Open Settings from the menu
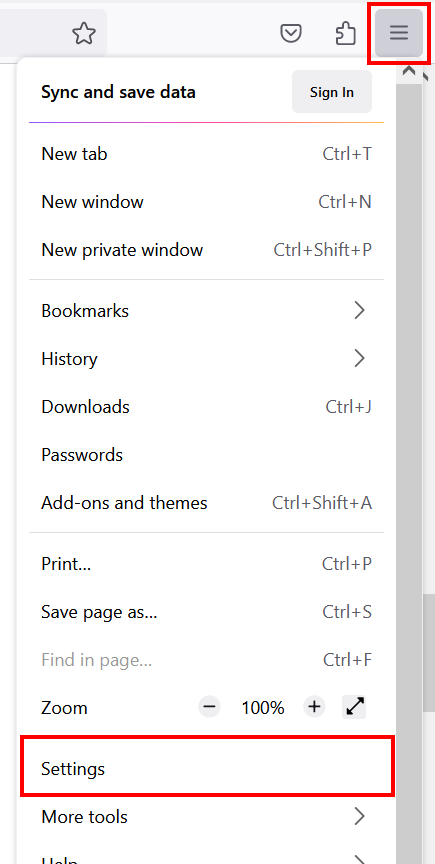This screenshot has width=435, height=864. (206, 768)
